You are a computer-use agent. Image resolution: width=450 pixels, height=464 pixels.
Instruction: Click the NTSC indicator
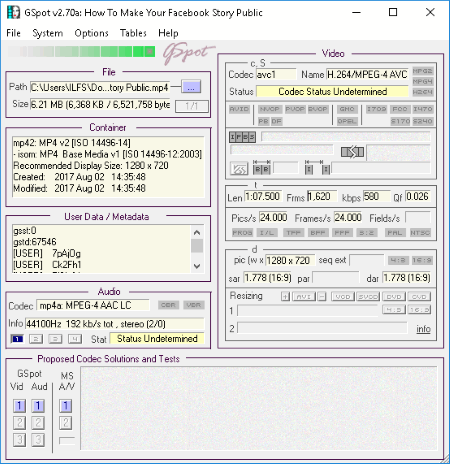click(x=420, y=232)
